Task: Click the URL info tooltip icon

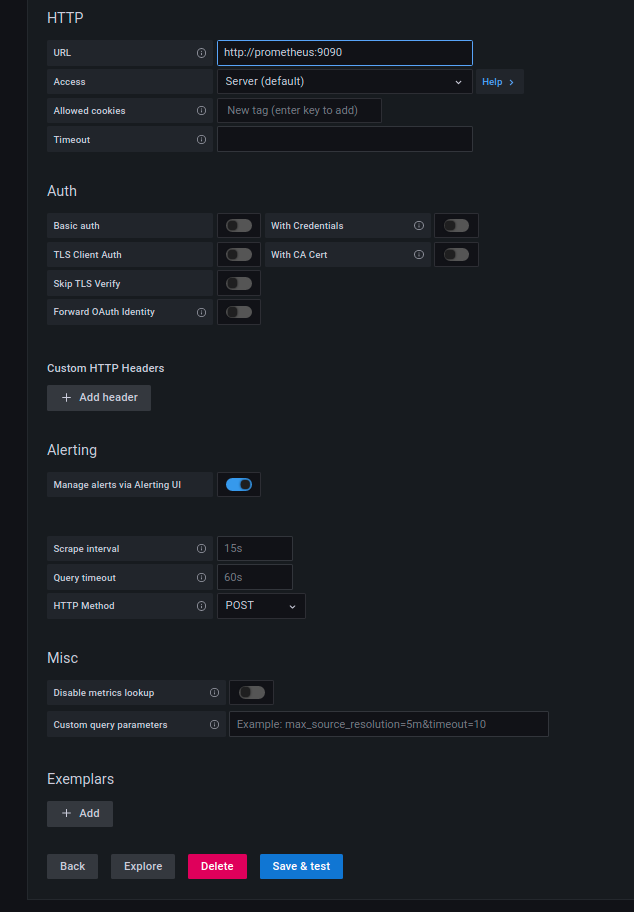Action: click(203, 52)
